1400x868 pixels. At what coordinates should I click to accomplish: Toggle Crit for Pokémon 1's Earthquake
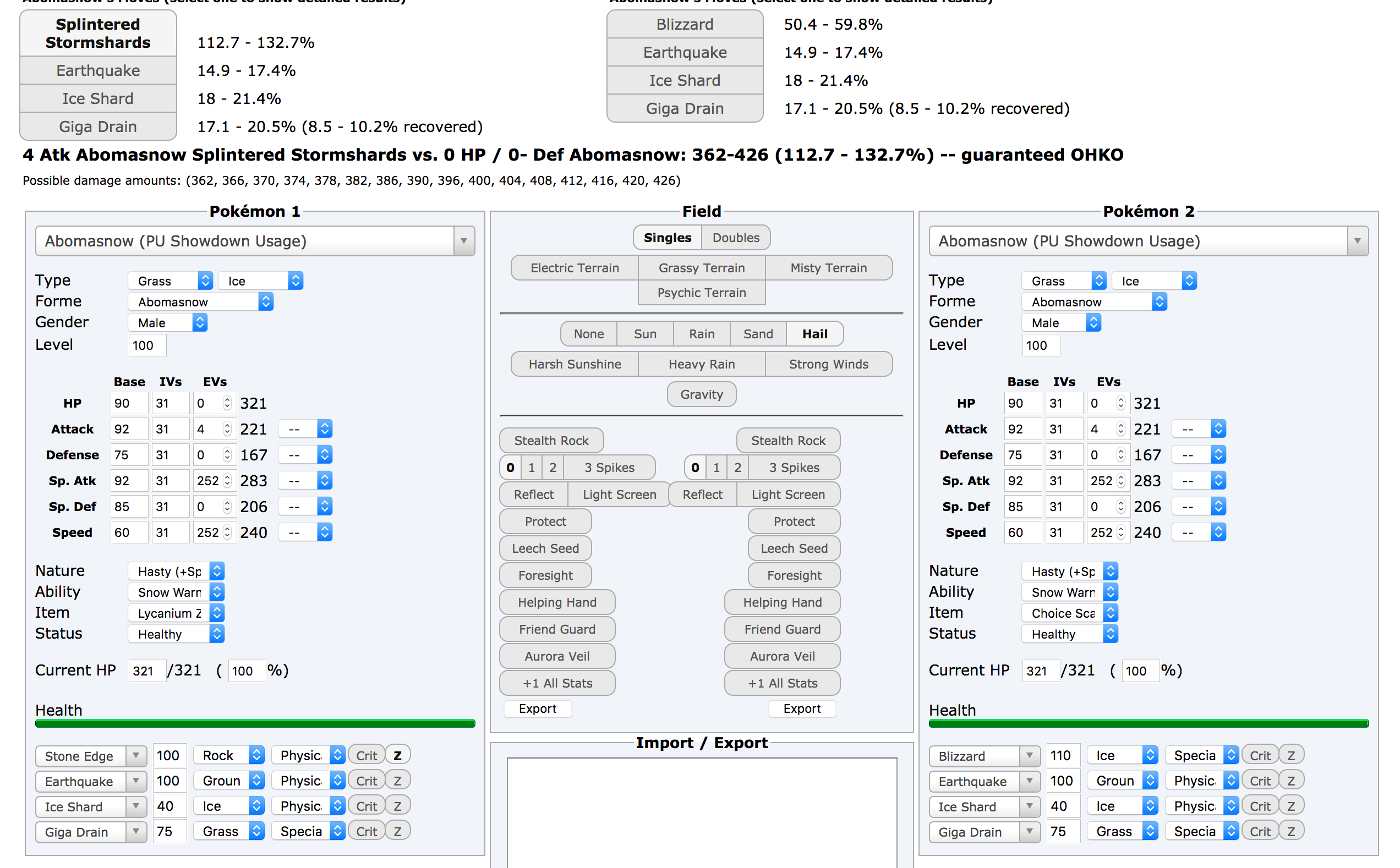(x=366, y=781)
